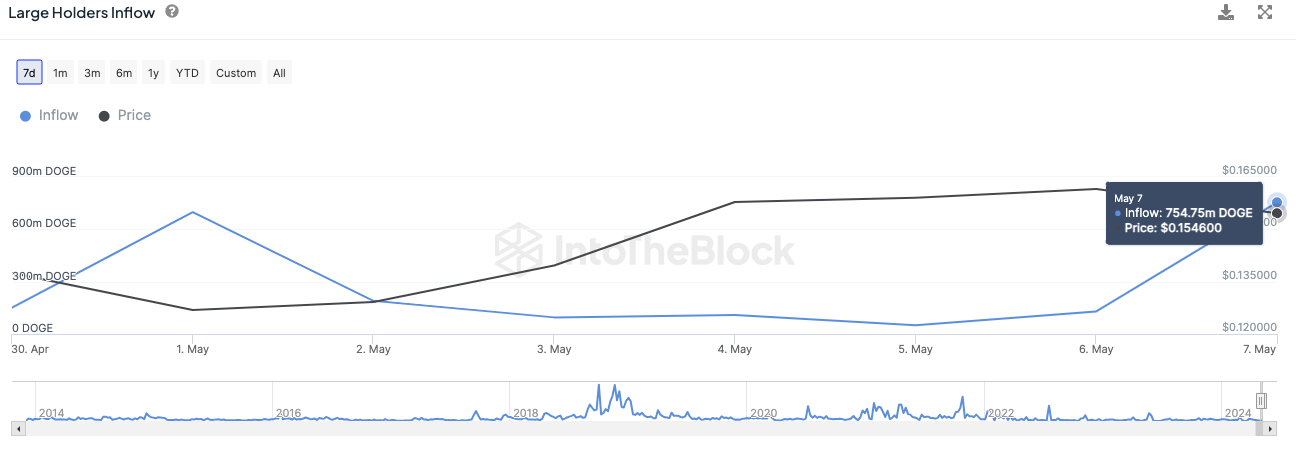The height and width of the screenshot is (462, 1296).
Task: Show All historical data
Action: coord(279,73)
